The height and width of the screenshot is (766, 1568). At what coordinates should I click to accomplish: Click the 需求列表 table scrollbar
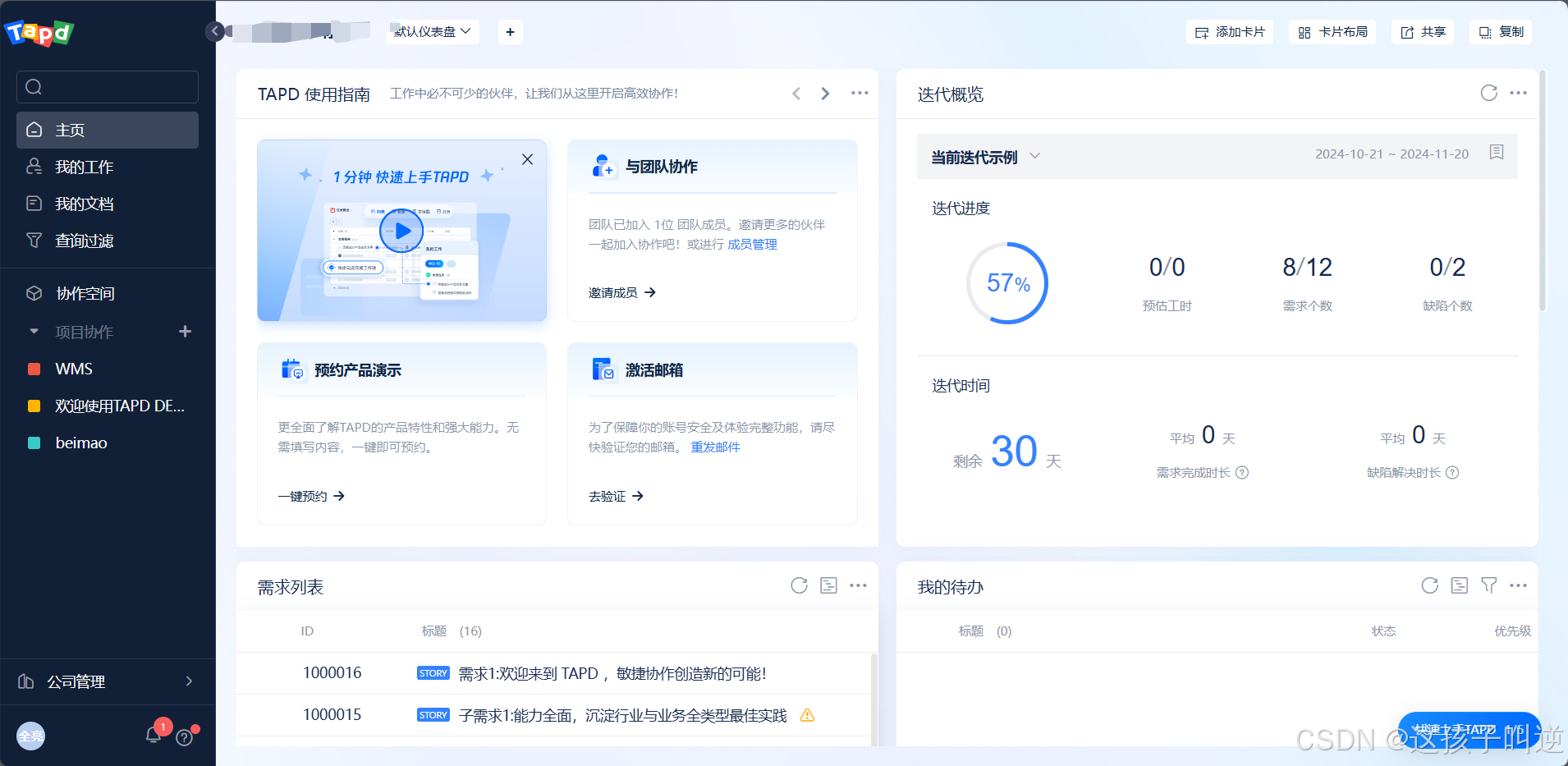pyautogui.click(x=874, y=699)
